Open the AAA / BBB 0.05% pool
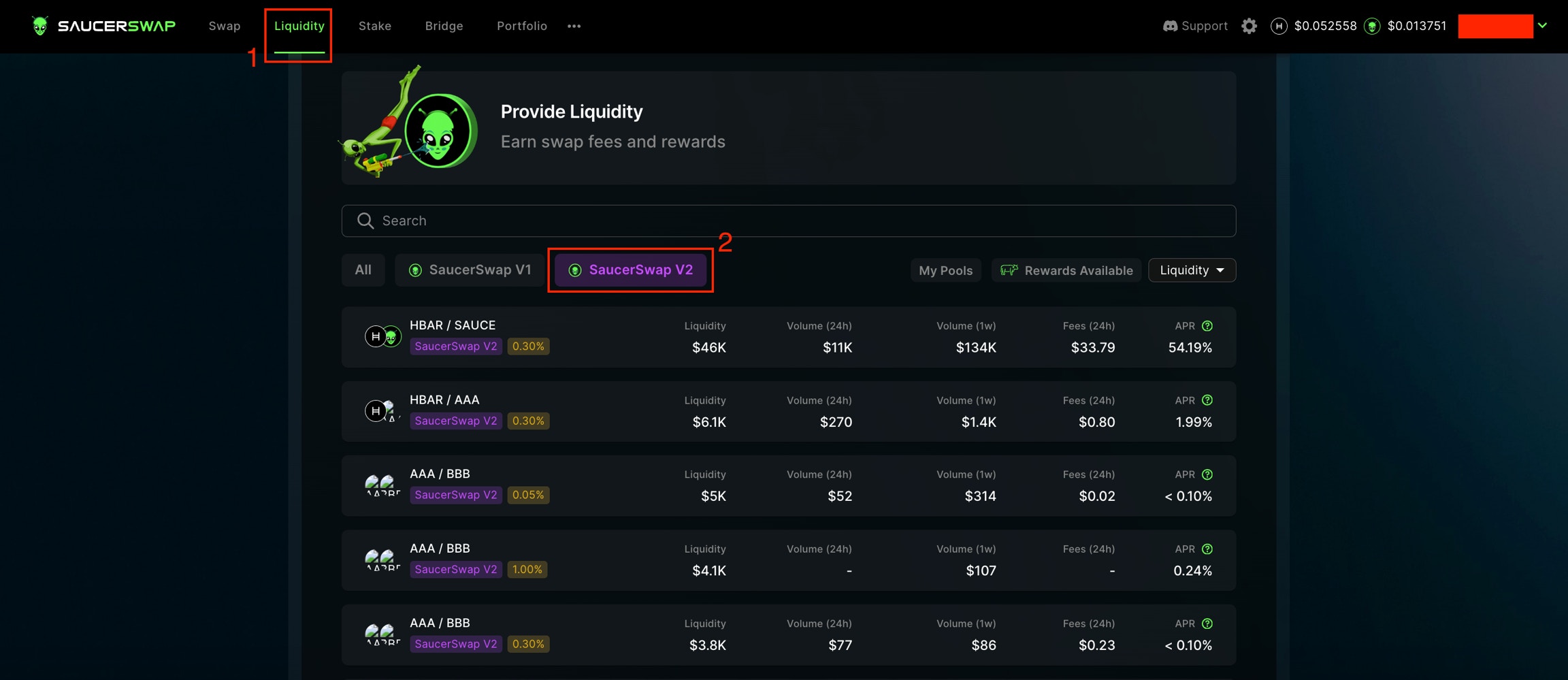Viewport: 1568px width, 680px height. pos(789,485)
